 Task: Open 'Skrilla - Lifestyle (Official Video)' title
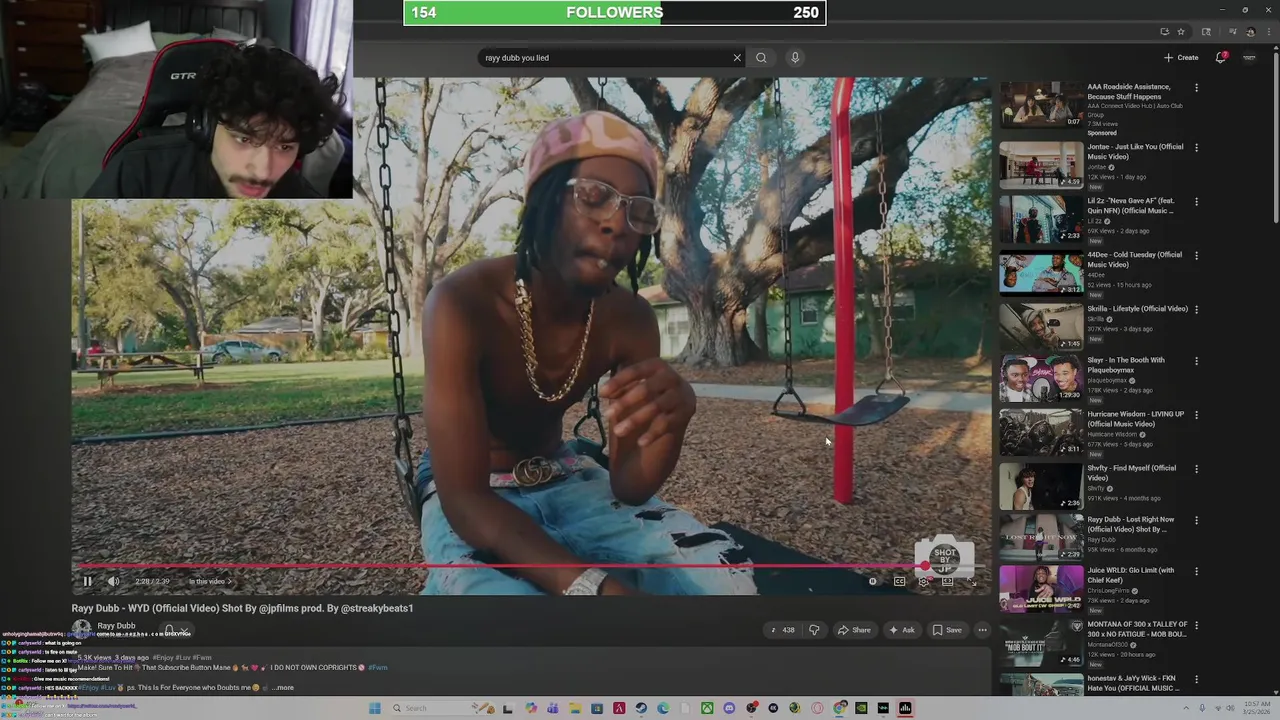pyautogui.click(x=1137, y=309)
